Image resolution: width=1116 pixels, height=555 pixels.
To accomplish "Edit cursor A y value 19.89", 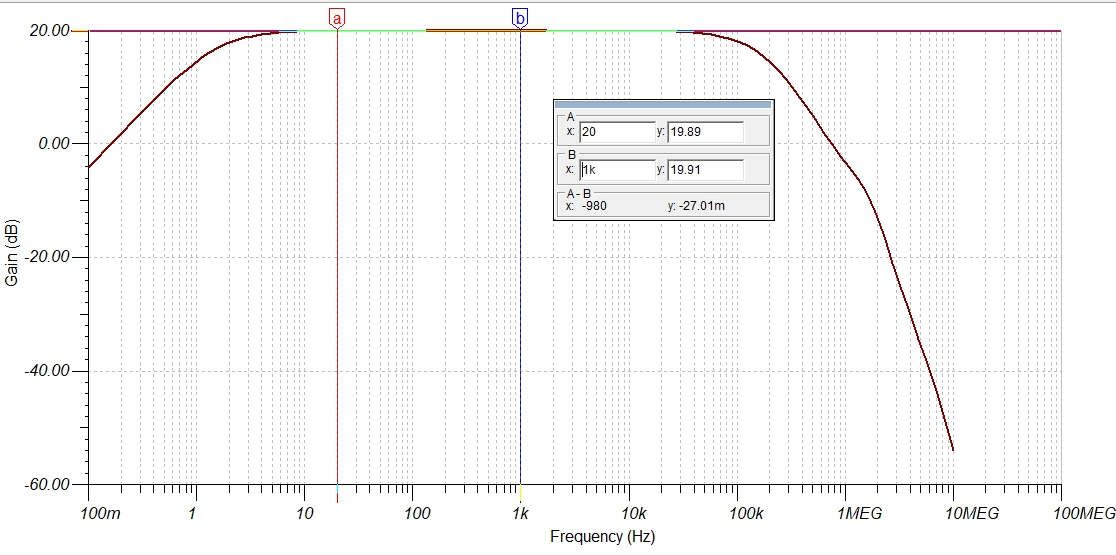I will point(705,132).
